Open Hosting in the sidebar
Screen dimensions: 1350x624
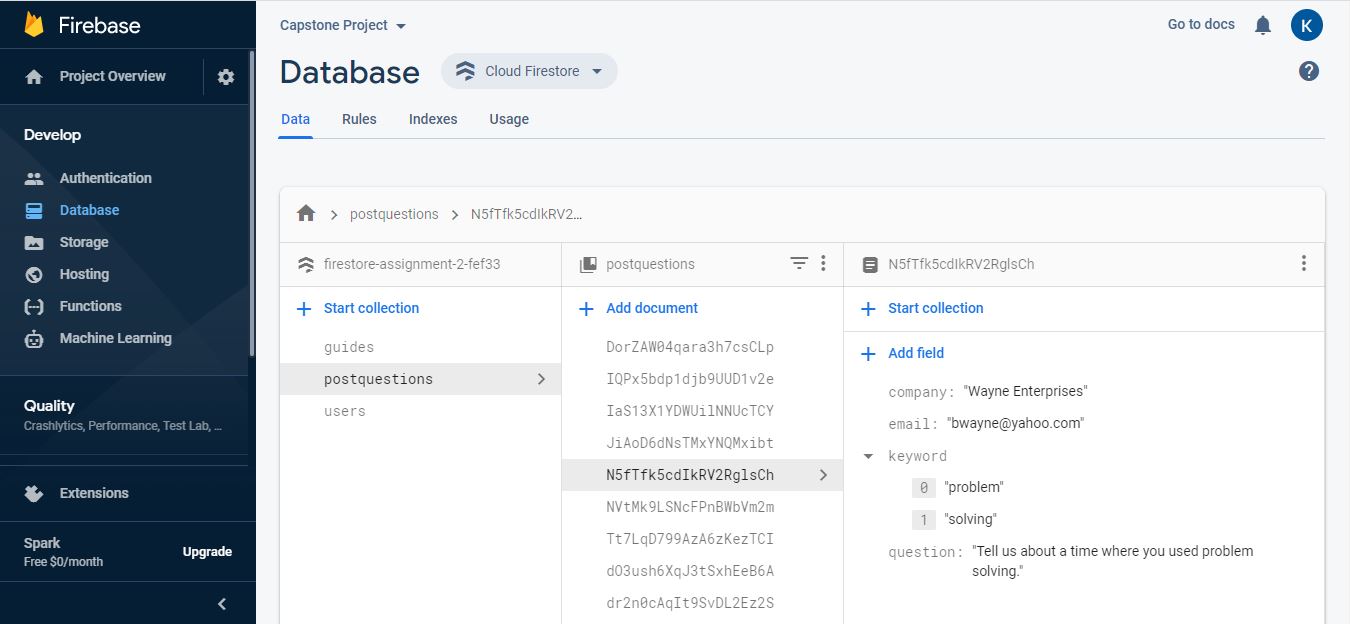(x=84, y=274)
